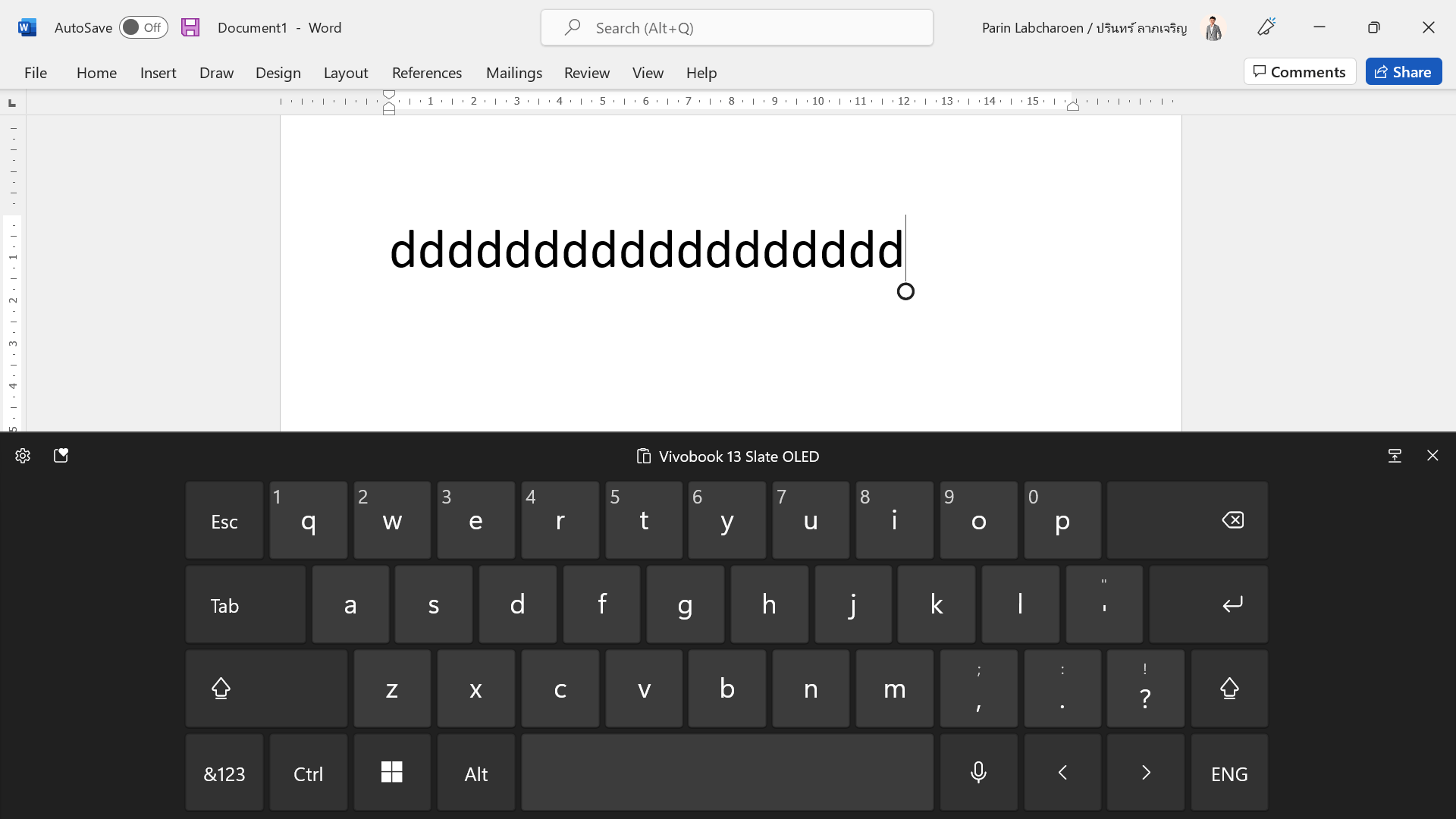The height and width of the screenshot is (819, 1456).
Task: Toggle the AutoSave switch
Action: [x=143, y=28]
